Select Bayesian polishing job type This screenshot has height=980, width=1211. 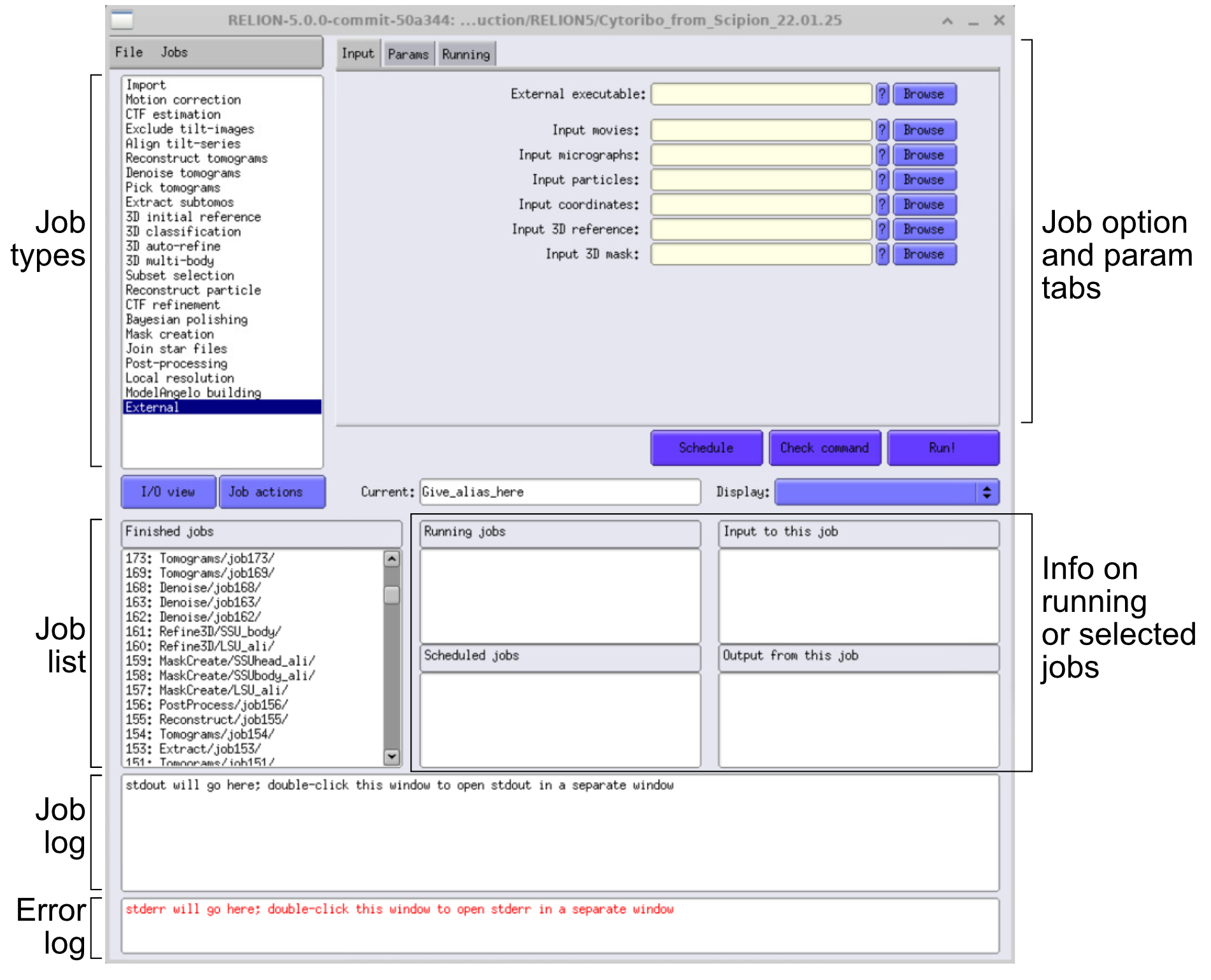pyautogui.click(x=222, y=320)
